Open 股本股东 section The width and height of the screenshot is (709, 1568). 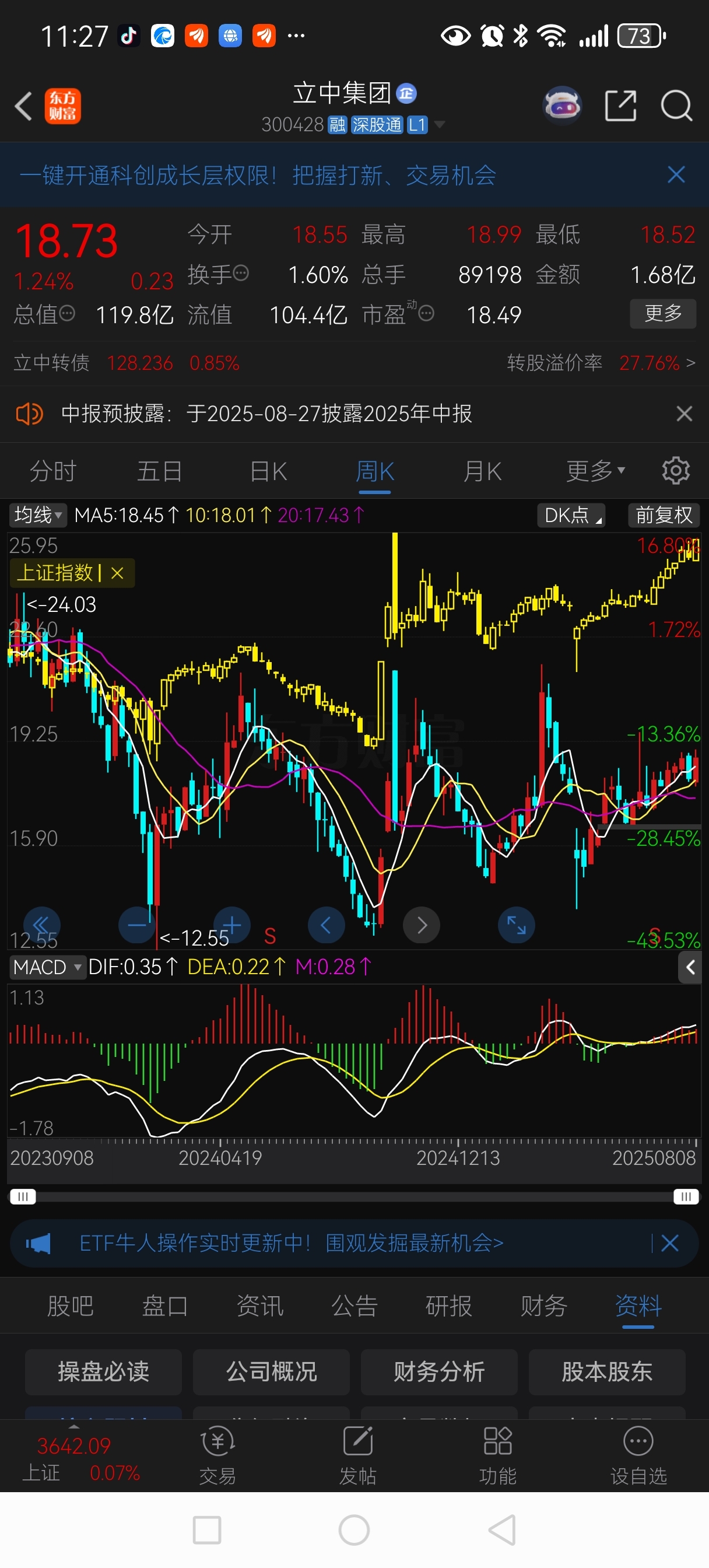pos(608,1372)
